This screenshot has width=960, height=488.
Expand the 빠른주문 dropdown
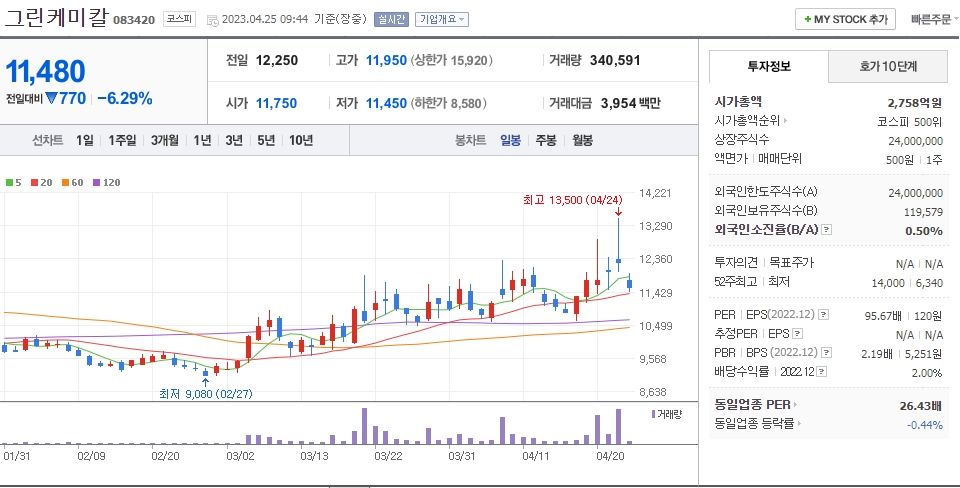point(935,19)
